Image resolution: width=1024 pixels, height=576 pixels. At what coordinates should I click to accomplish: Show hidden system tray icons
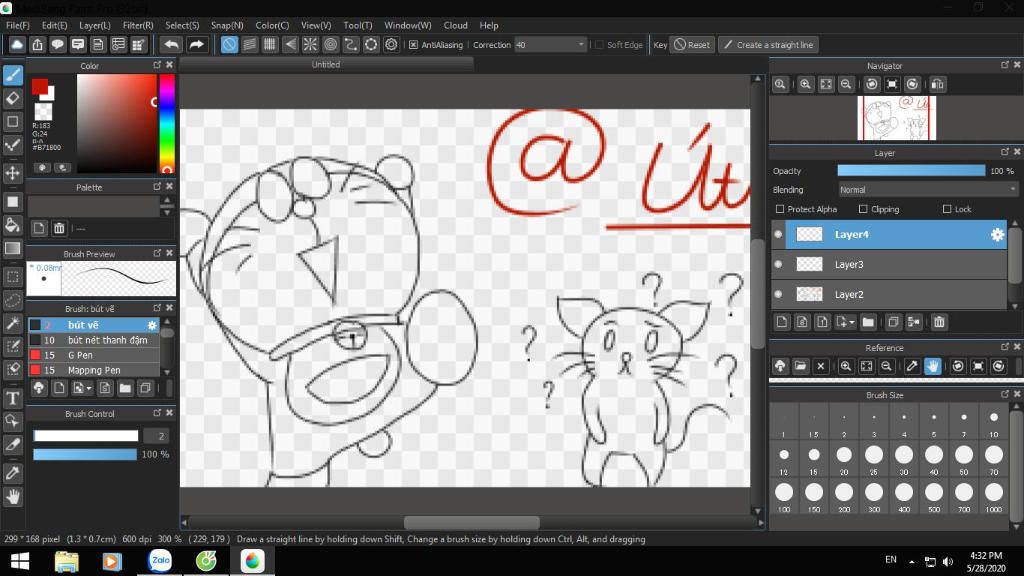coord(911,561)
